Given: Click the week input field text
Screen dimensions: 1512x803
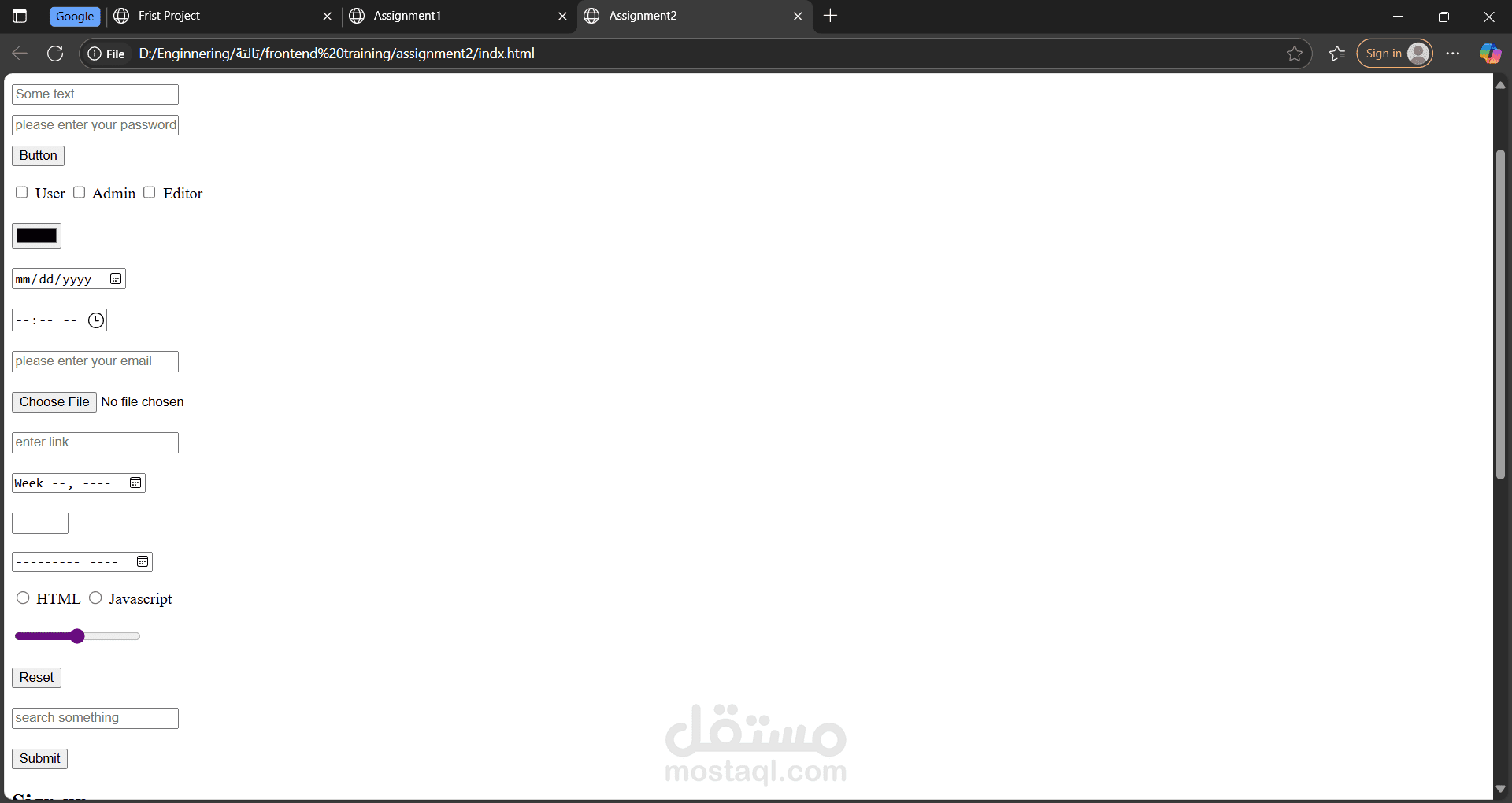Looking at the screenshot, I should point(63,483).
